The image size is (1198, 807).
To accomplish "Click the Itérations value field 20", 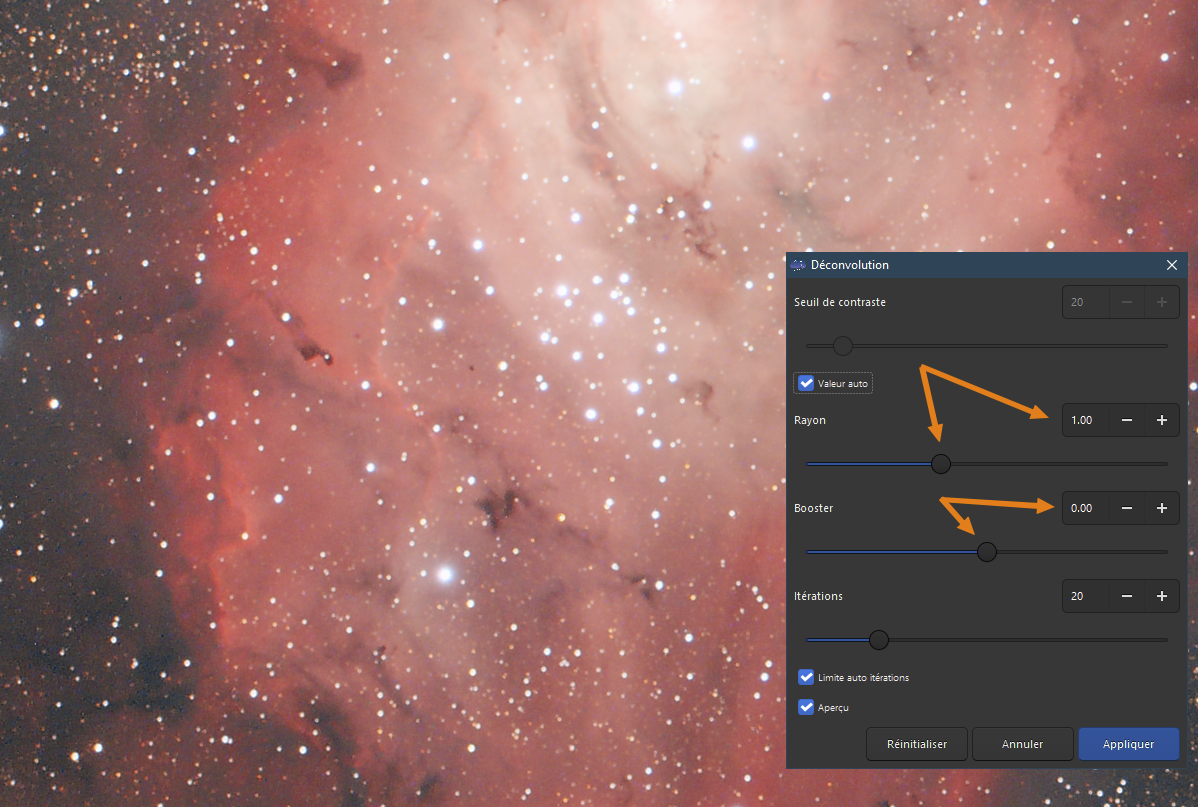I will (x=1086, y=596).
